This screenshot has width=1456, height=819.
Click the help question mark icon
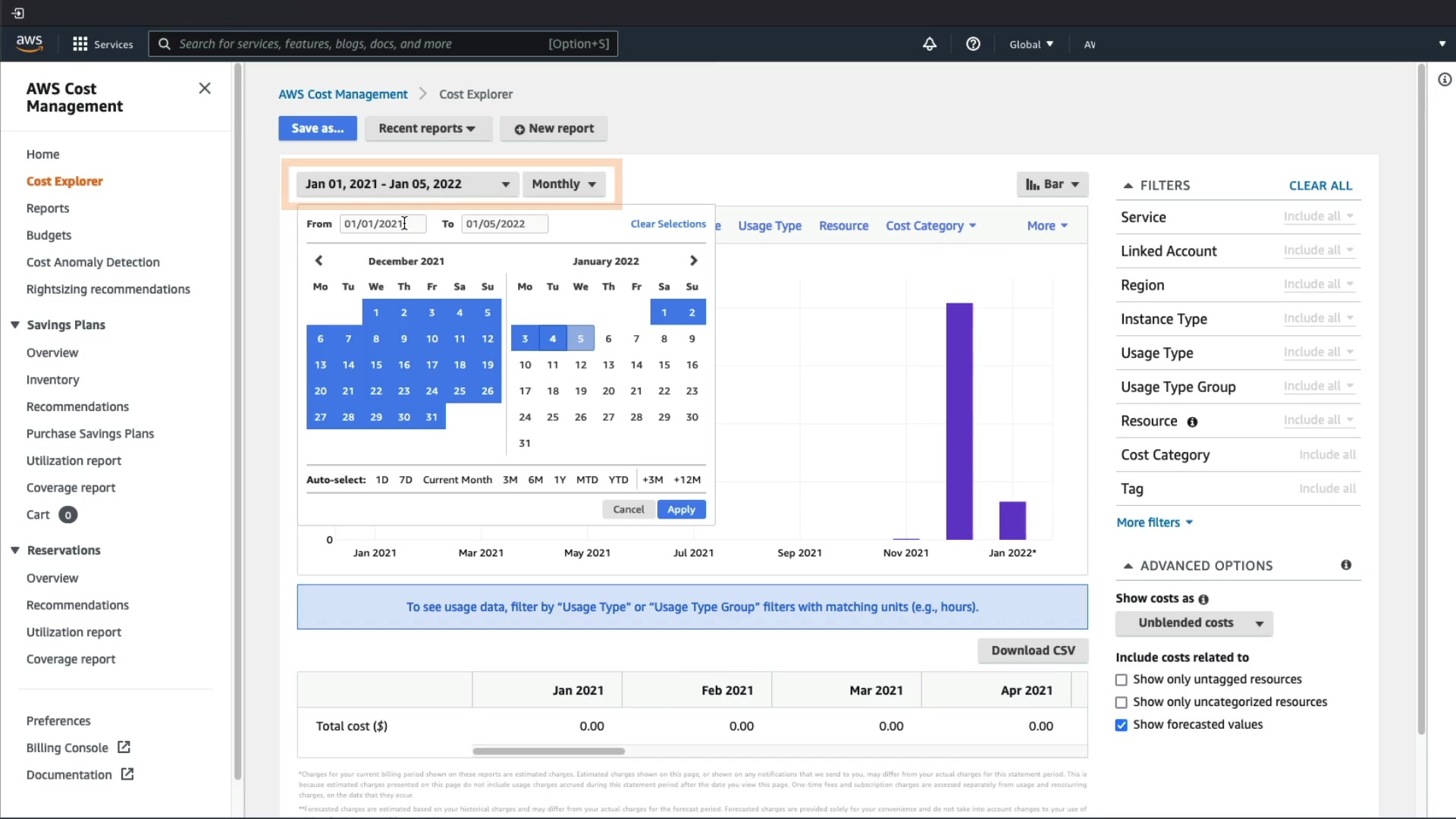[973, 44]
